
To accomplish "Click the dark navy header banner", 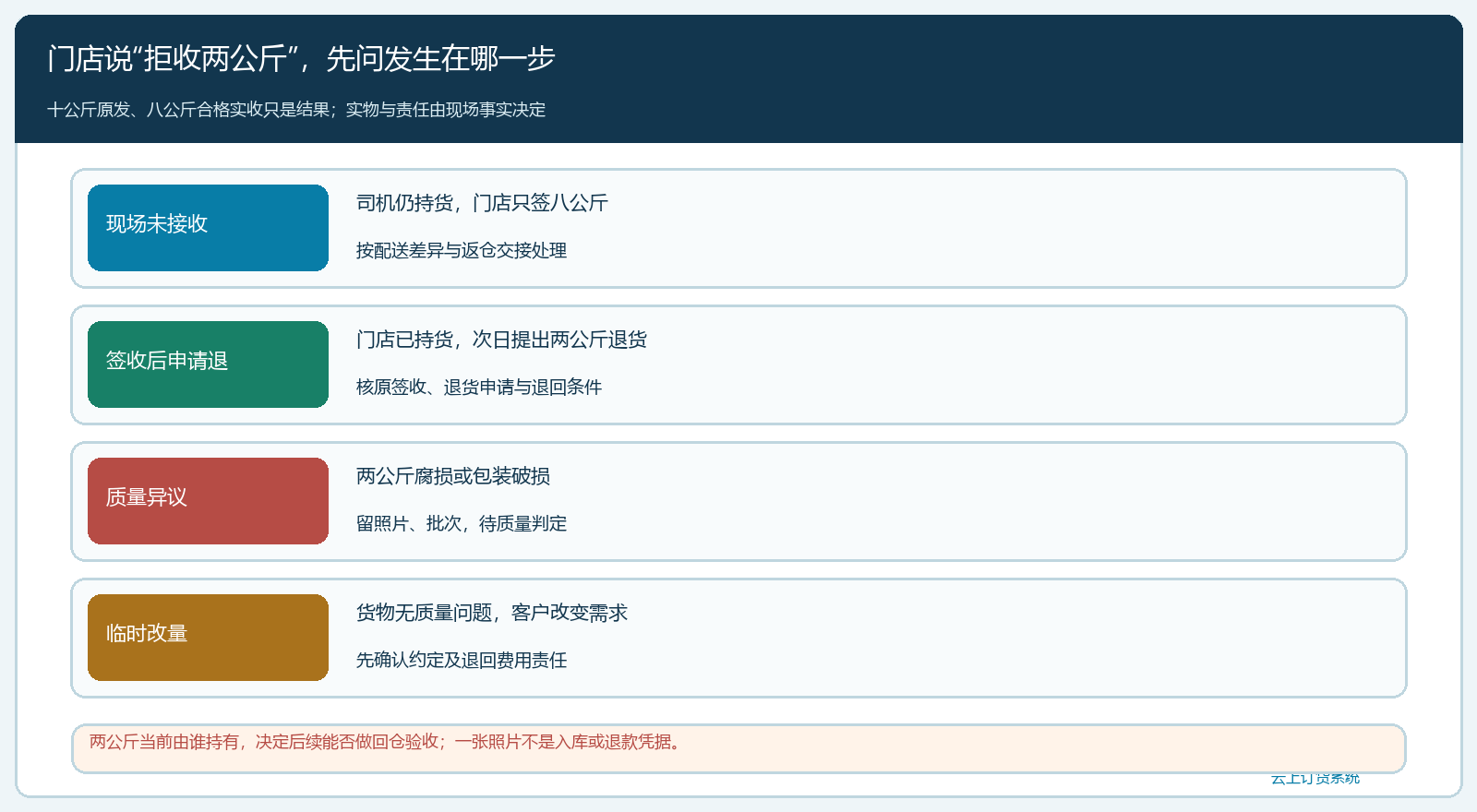I will pos(738,78).
